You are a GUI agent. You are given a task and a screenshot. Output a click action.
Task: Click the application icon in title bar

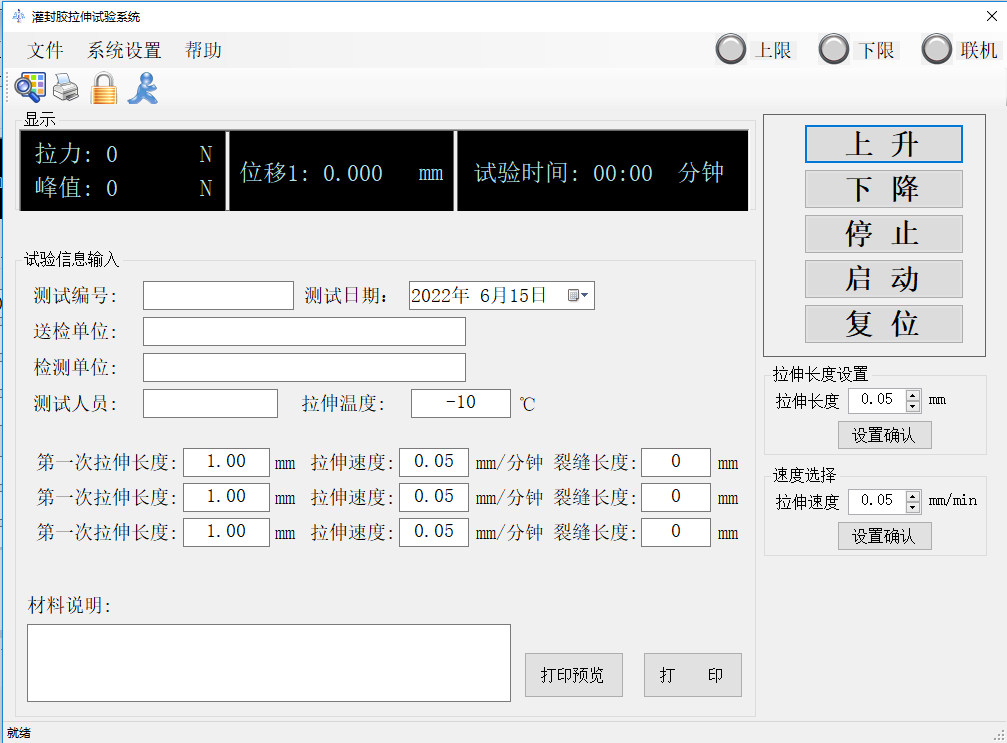(x=19, y=16)
